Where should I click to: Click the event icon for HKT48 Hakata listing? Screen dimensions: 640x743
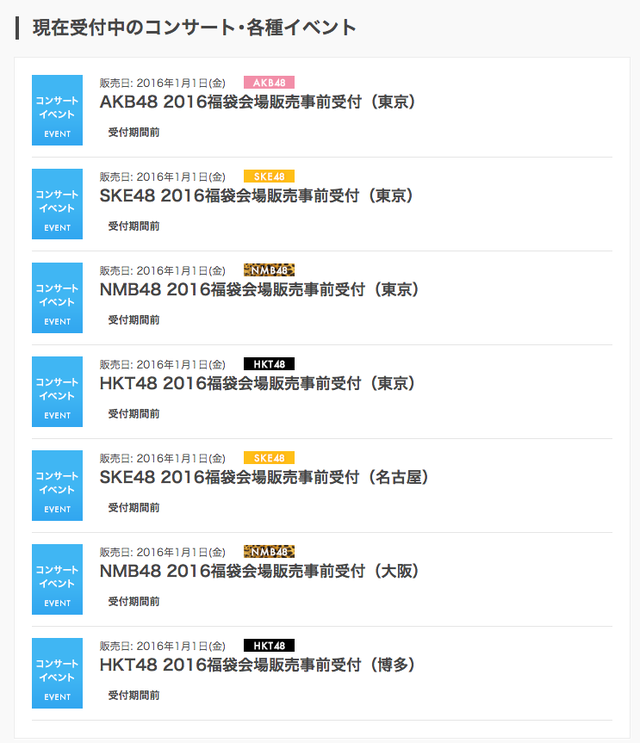(57, 674)
